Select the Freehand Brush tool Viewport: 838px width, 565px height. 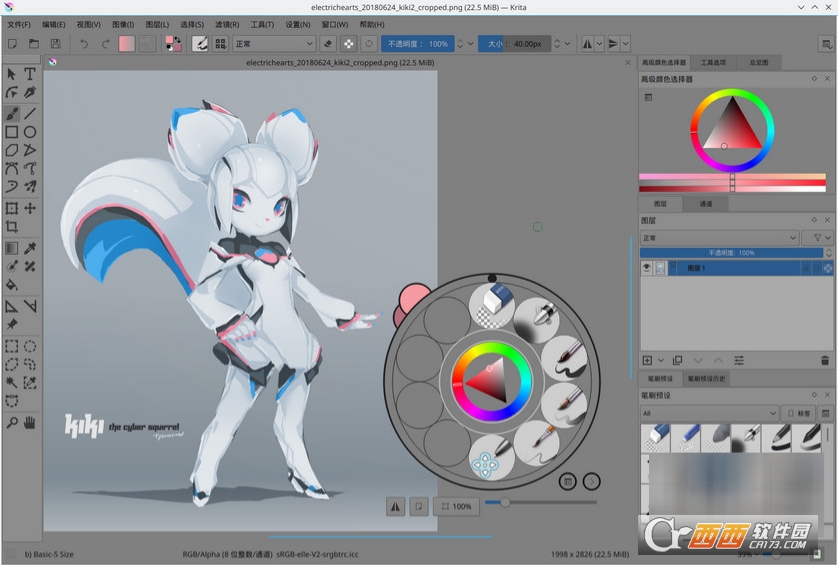click(x=12, y=113)
